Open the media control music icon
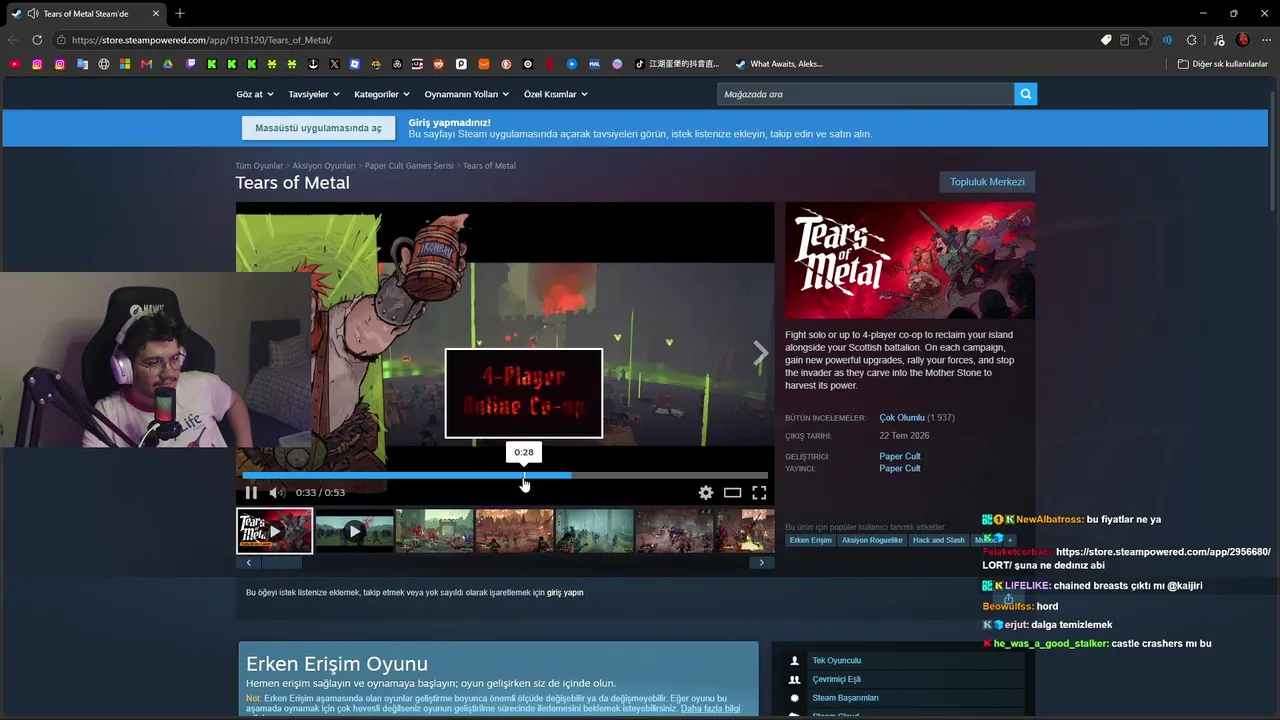This screenshot has height=720, width=1280. coord(1219,40)
